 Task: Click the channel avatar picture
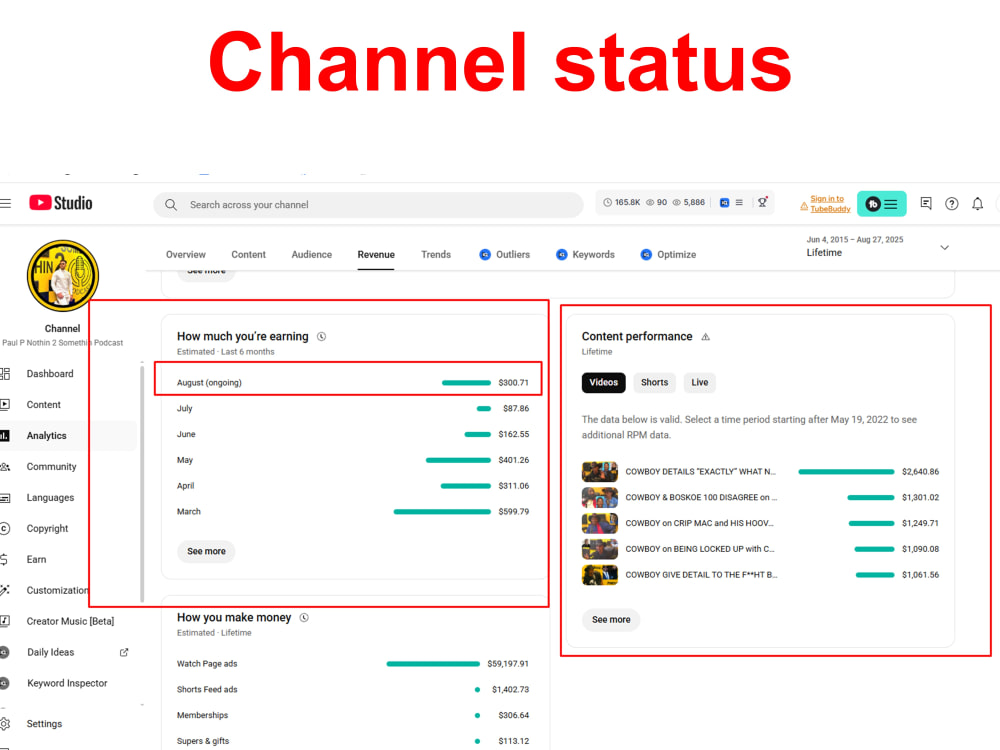tap(62, 276)
